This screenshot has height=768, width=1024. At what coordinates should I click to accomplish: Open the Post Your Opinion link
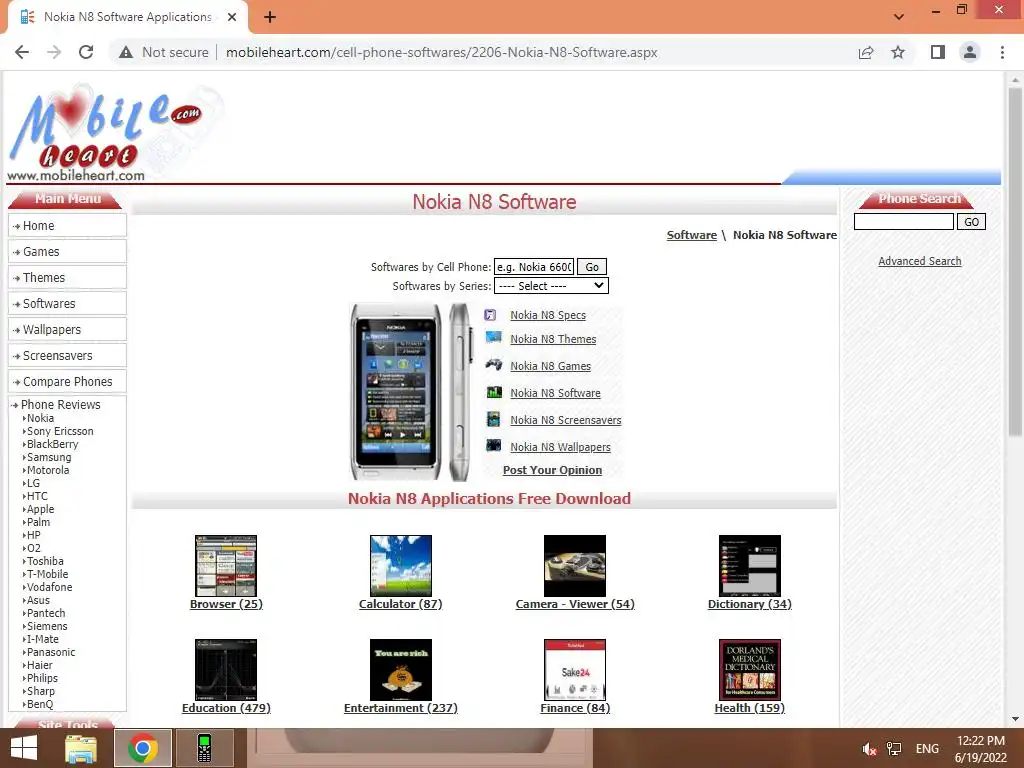coord(552,470)
